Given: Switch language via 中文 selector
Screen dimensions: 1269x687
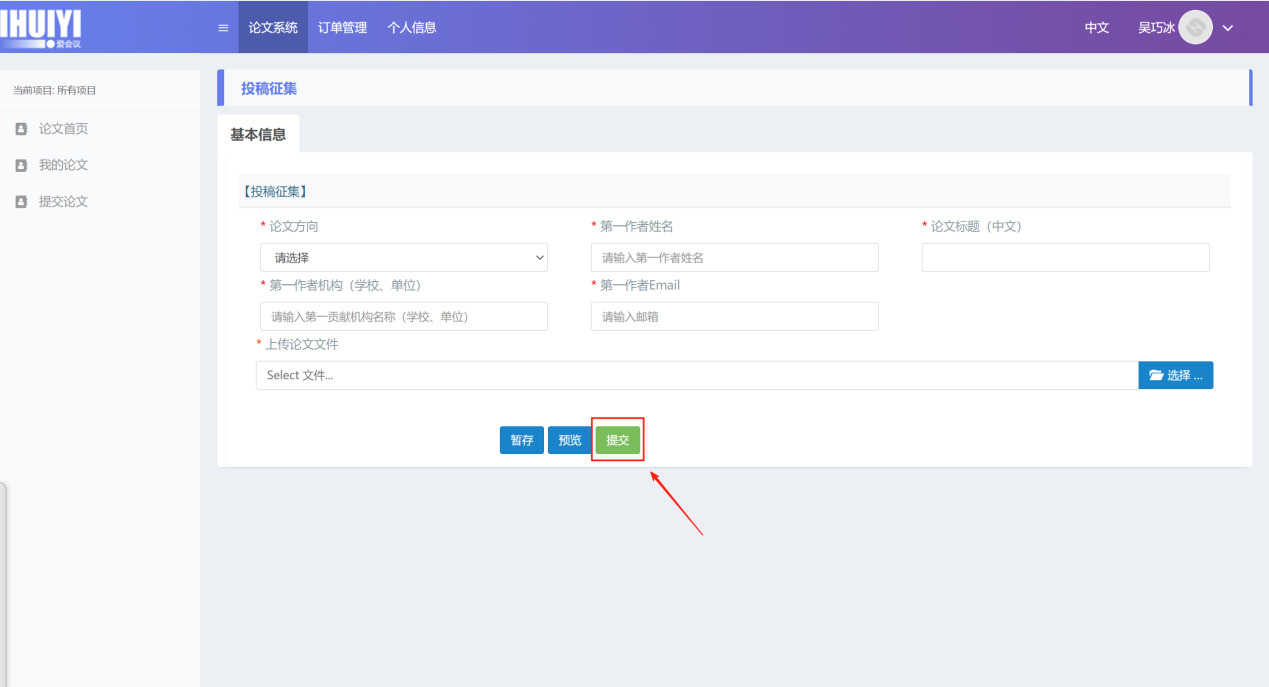Looking at the screenshot, I should pos(1097,28).
